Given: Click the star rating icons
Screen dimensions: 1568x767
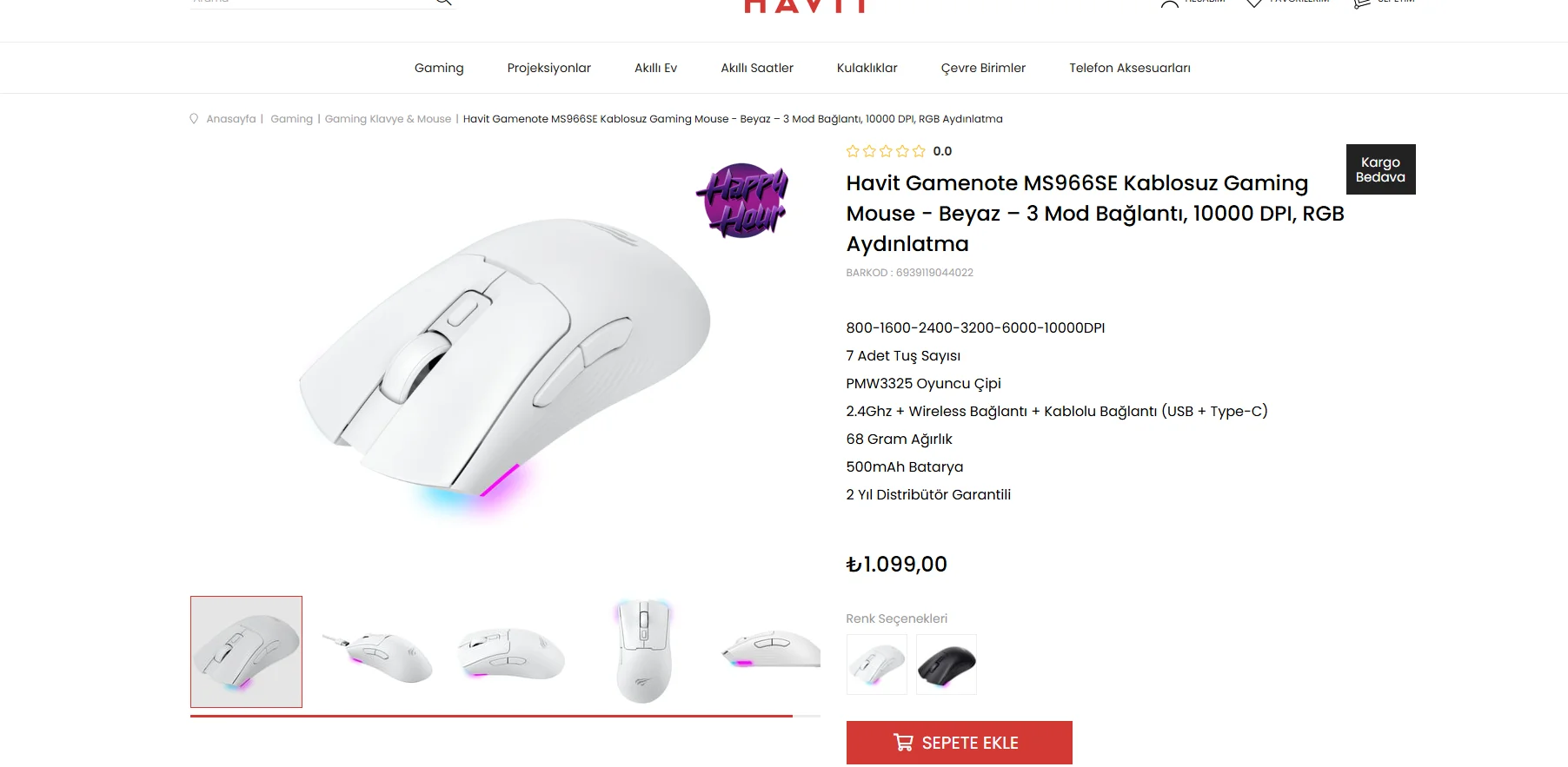Looking at the screenshot, I should (x=886, y=151).
